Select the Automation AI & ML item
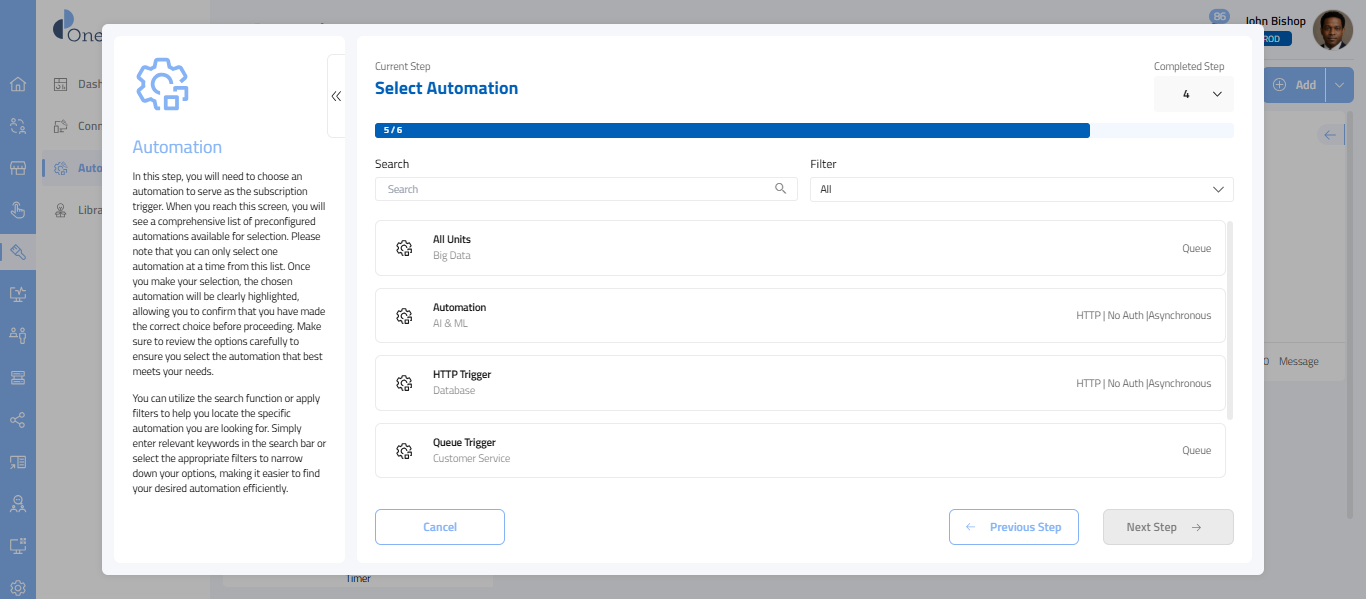Image resolution: width=1366 pixels, height=599 pixels. tap(799, 316)
